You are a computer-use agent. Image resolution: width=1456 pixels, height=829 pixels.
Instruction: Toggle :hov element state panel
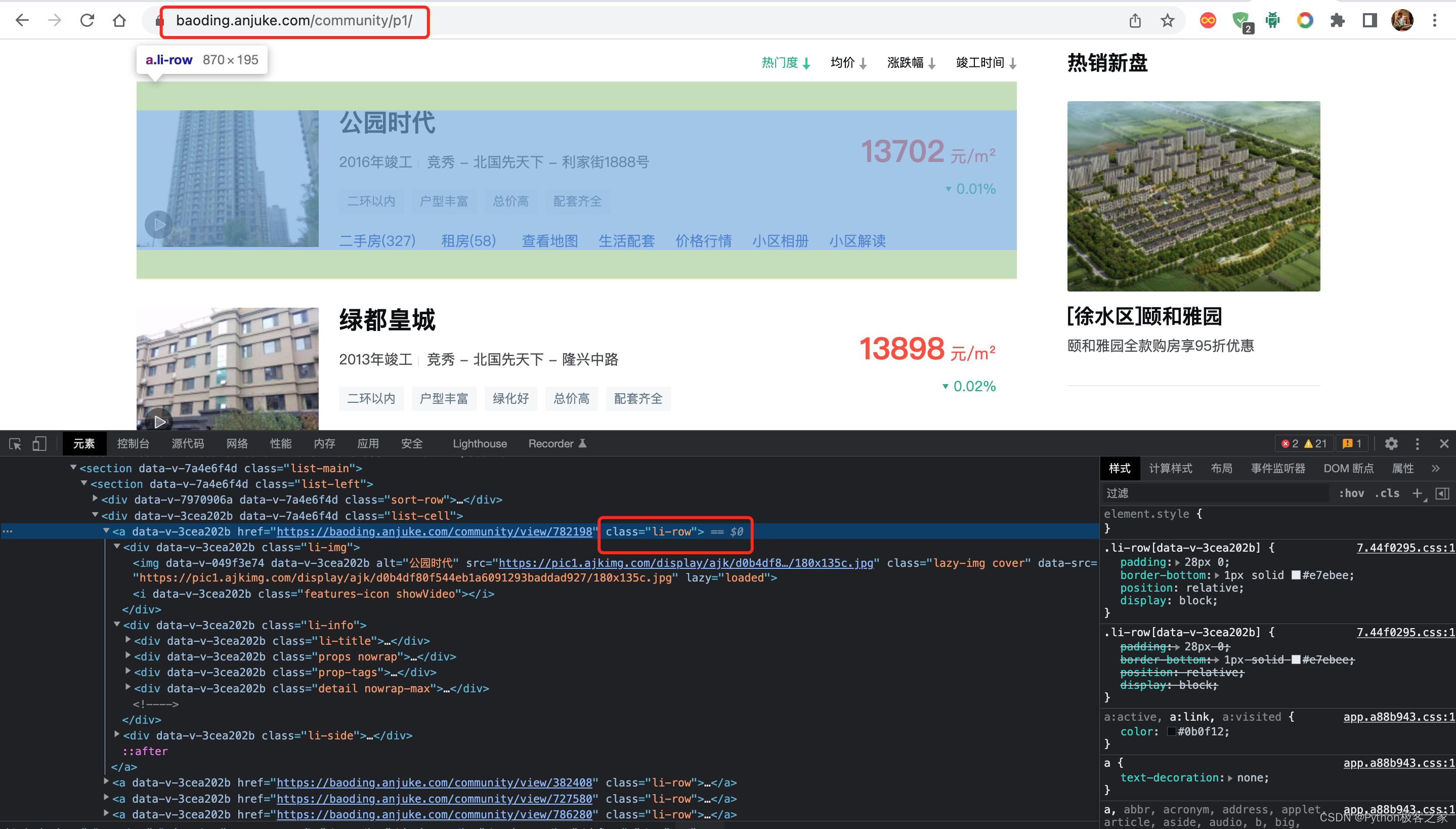(x=1351, y=493)
